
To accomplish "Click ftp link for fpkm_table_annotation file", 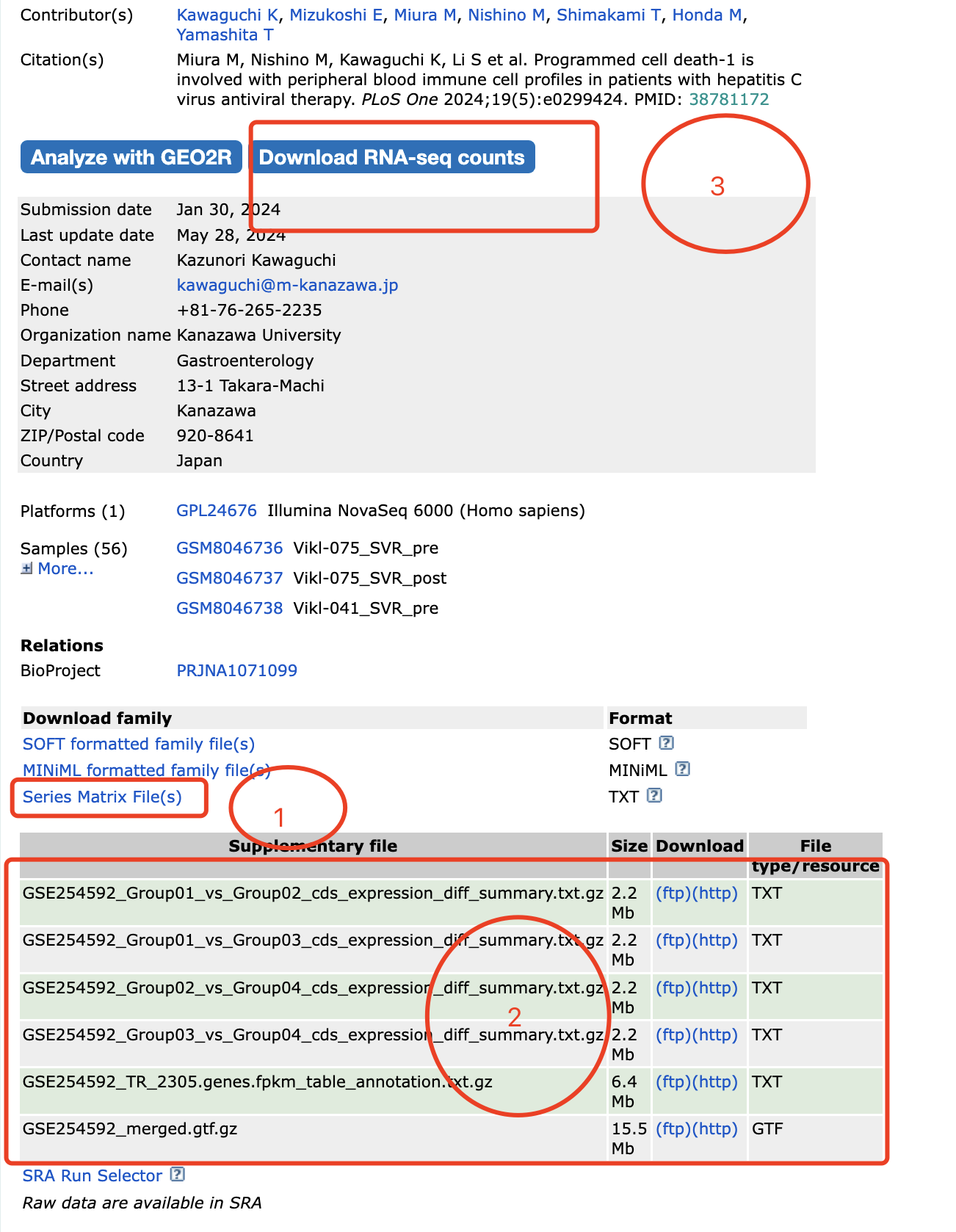I will [673, 1081].
